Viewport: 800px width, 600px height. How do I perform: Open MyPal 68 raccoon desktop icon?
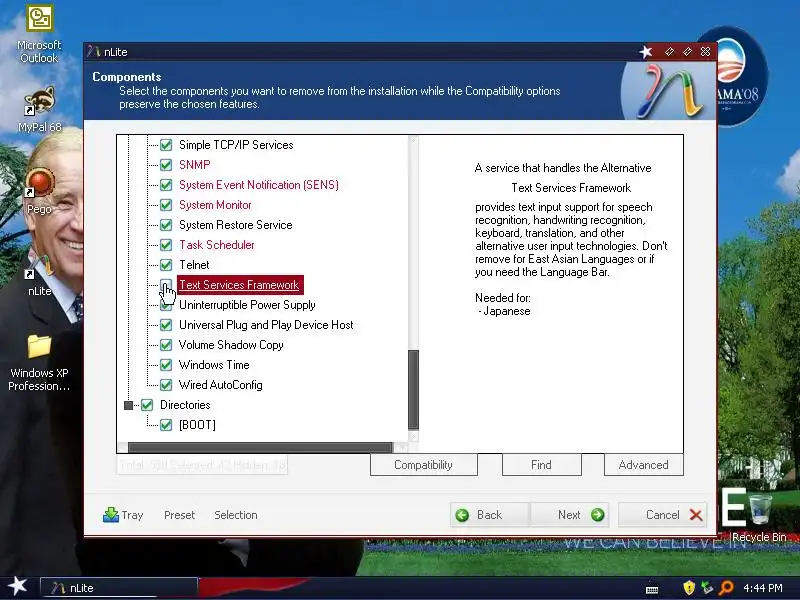pos(39,109)
